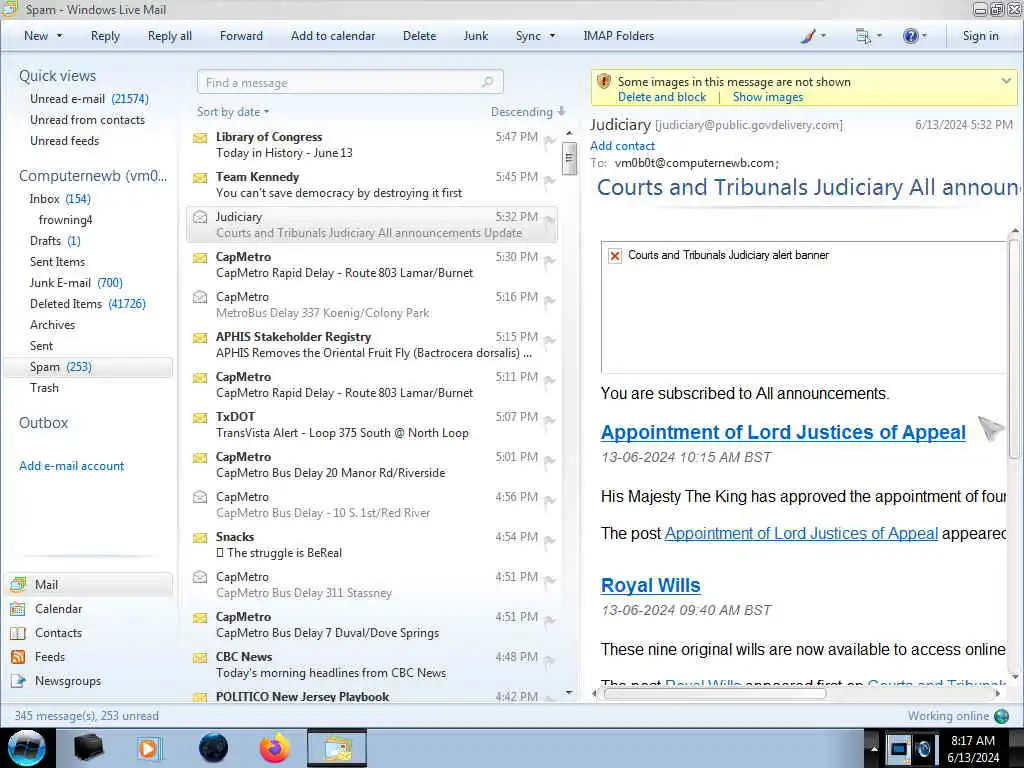Click the Windows Live Mail taskbar button

tap(337, 748)
